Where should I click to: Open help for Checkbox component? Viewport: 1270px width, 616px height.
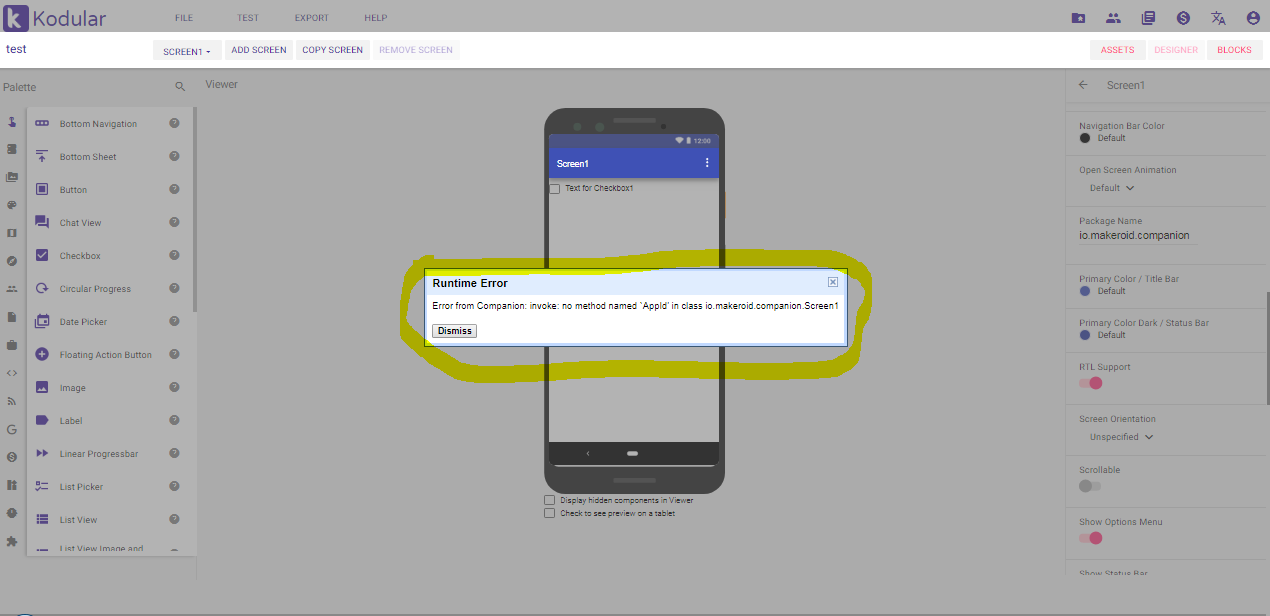[174, 255]
